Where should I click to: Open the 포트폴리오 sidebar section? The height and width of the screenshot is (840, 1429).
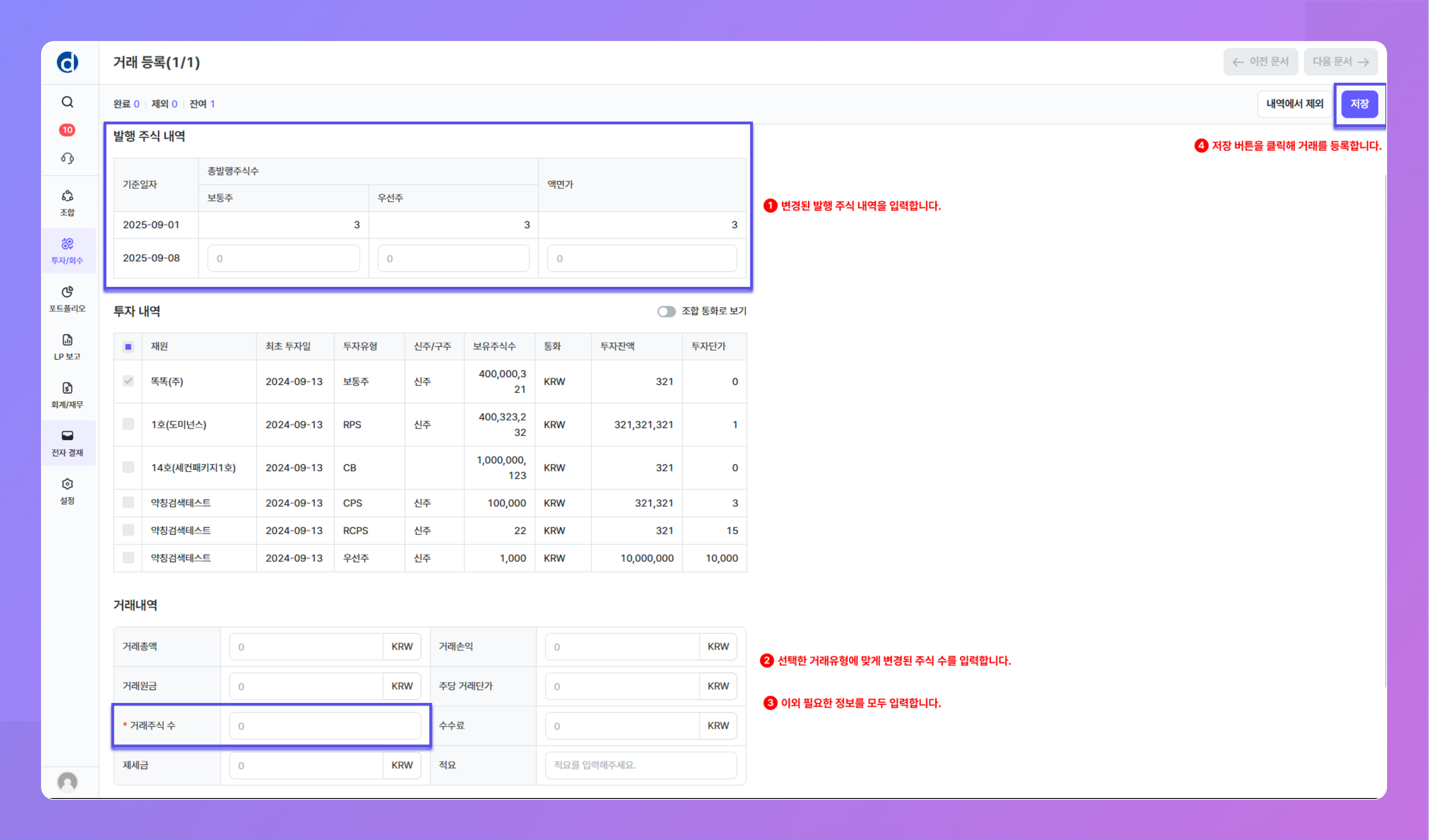(x=68, y=299)
